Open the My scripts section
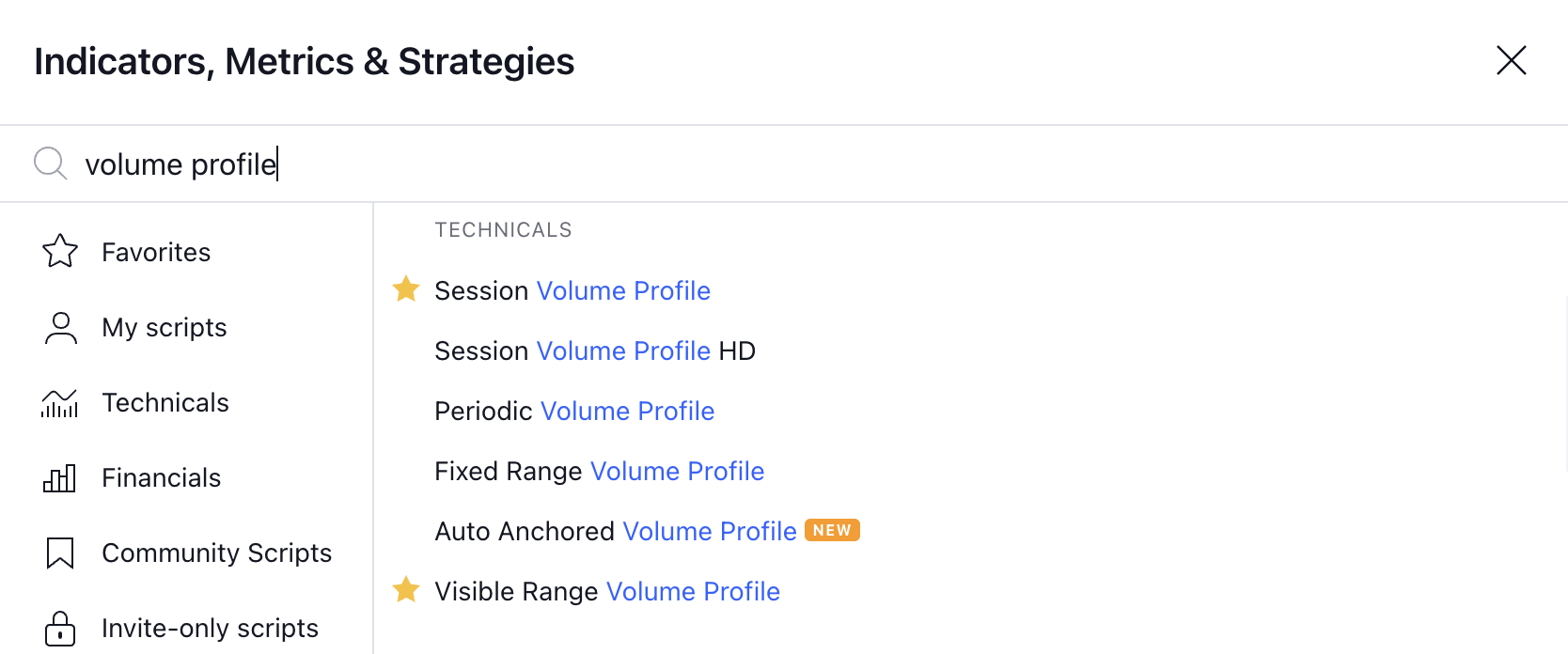Screen dimensions: 1568x654 164,327
